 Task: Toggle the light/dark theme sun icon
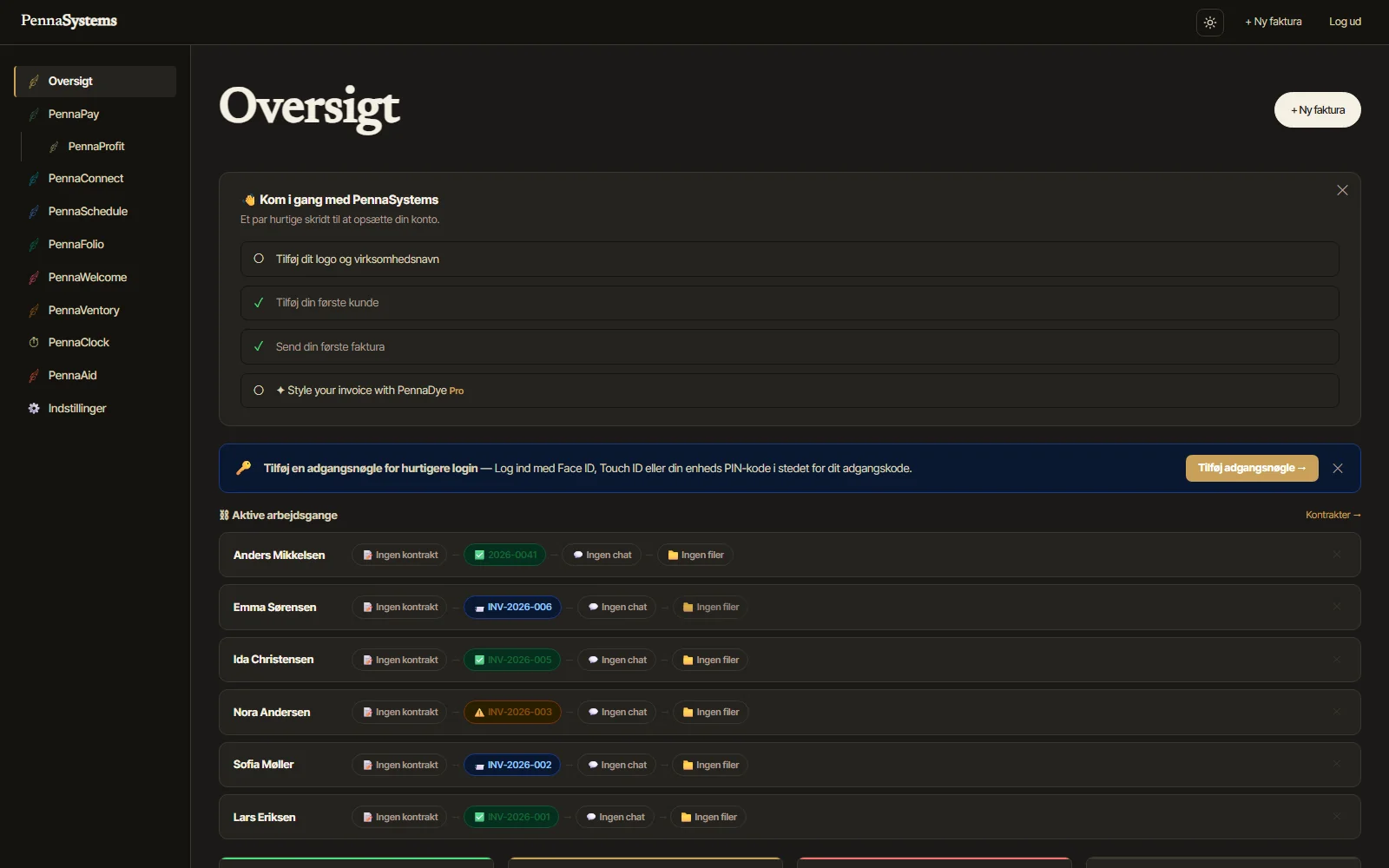point(1209,23)
